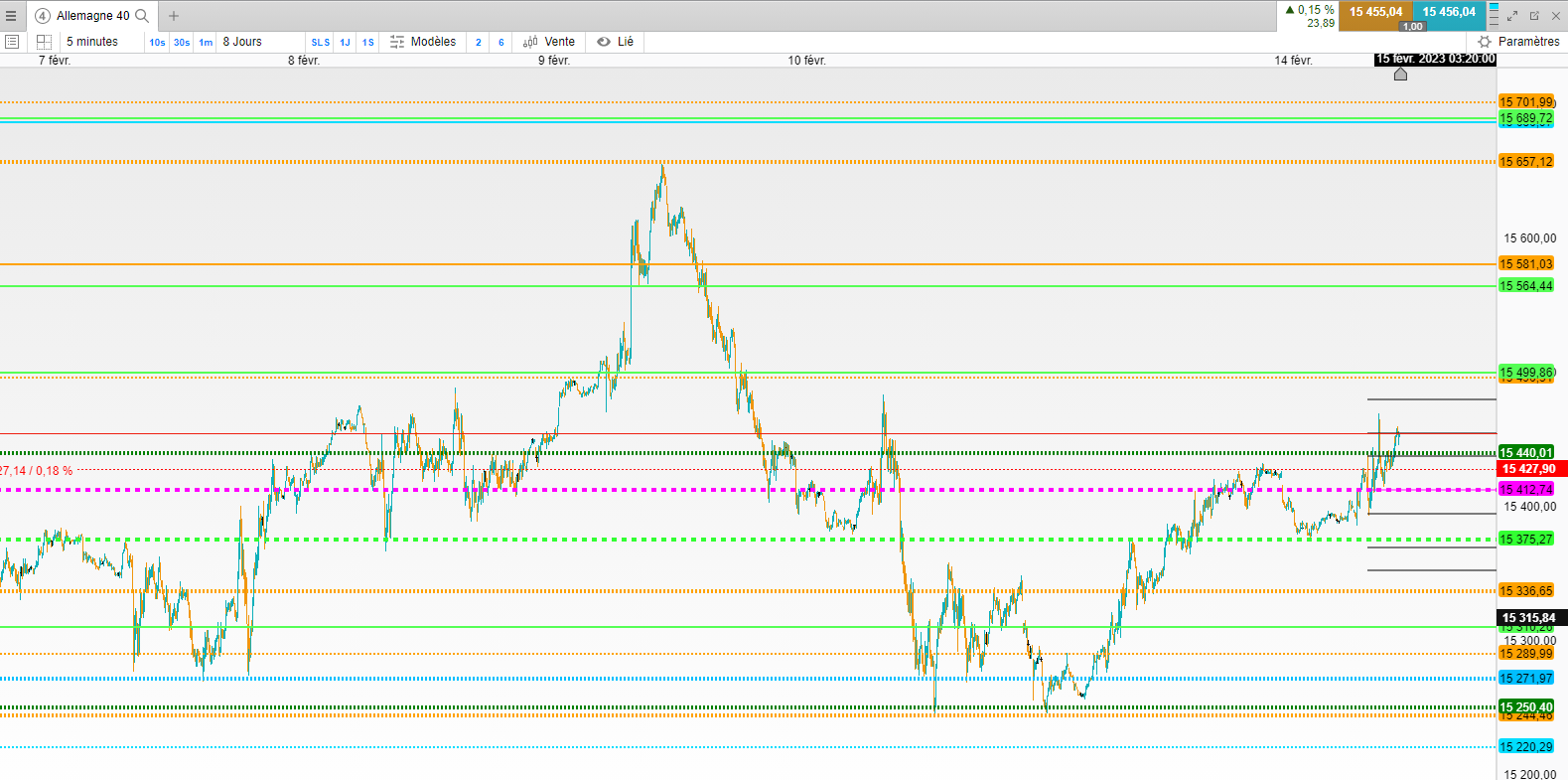Select the 15 564,44 green level label

pyautogui.click(x=1526, y=286)
